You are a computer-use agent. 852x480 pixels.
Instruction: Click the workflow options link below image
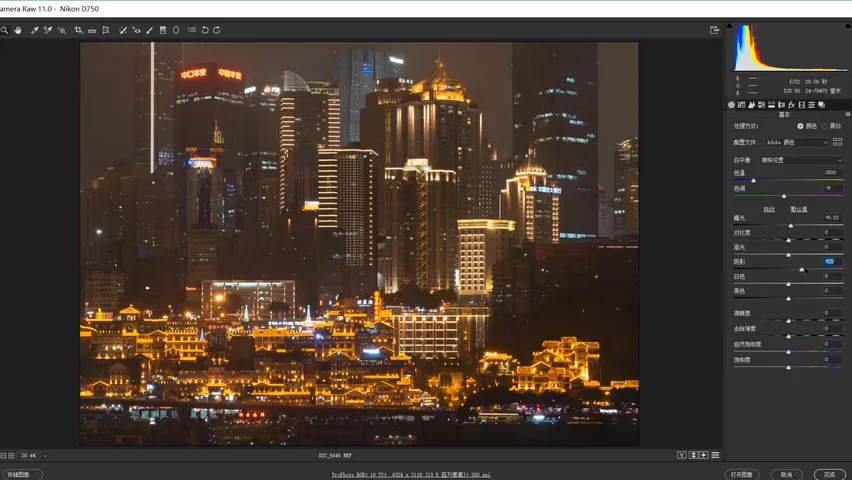(411, 475)
